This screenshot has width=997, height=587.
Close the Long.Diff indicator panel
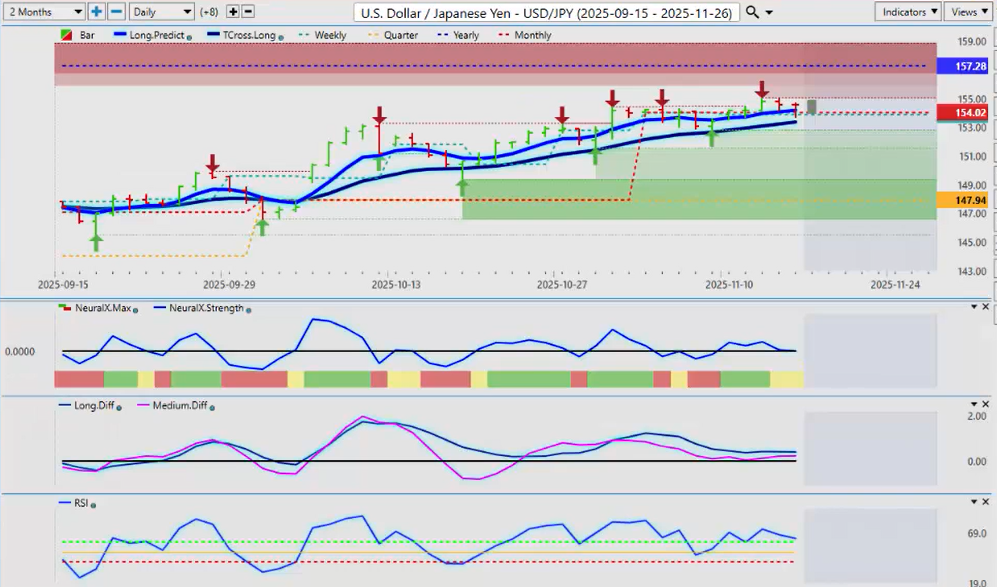tap(988, 403)
